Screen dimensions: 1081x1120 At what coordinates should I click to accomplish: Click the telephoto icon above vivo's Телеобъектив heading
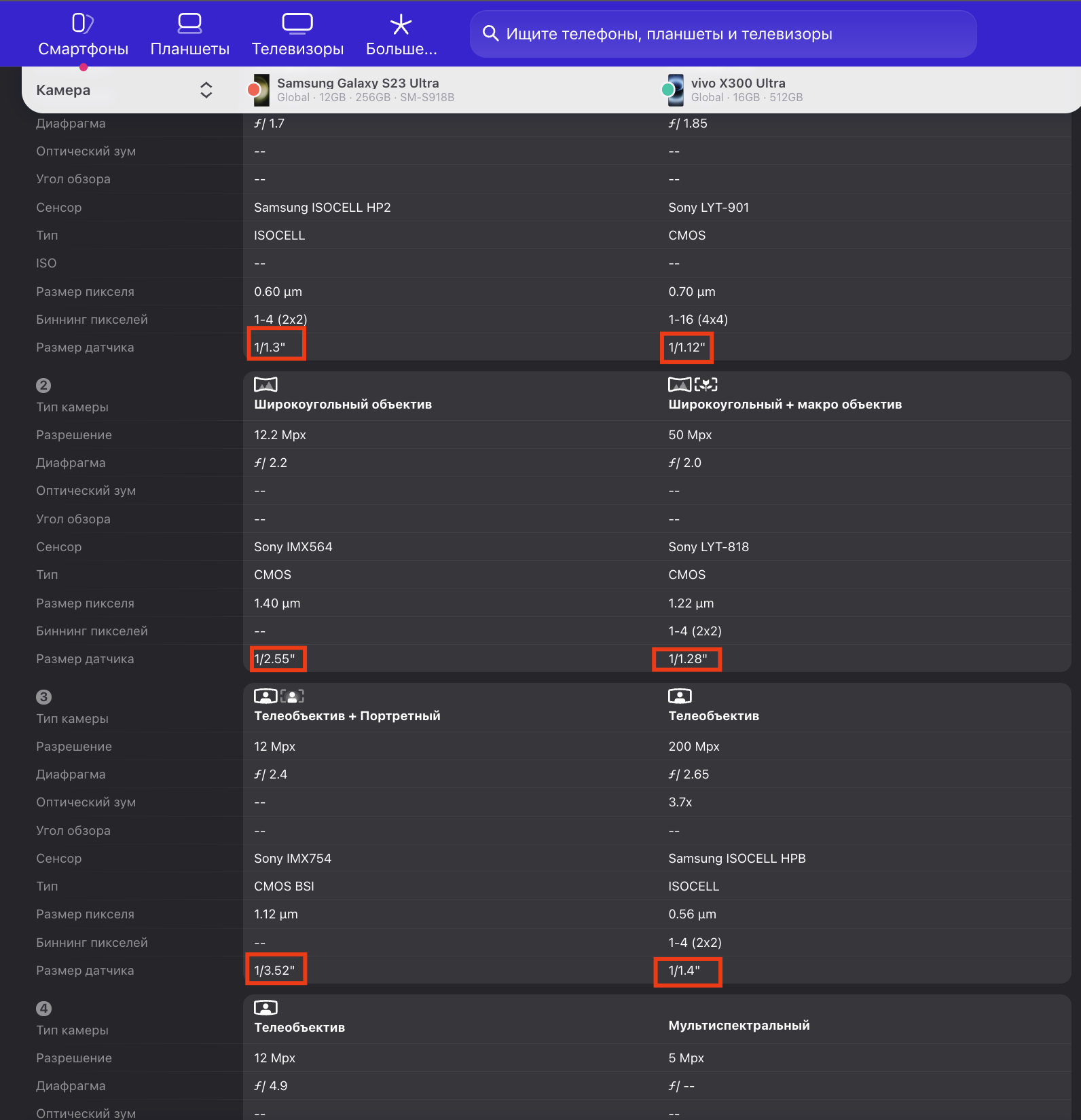pos(680,696)
